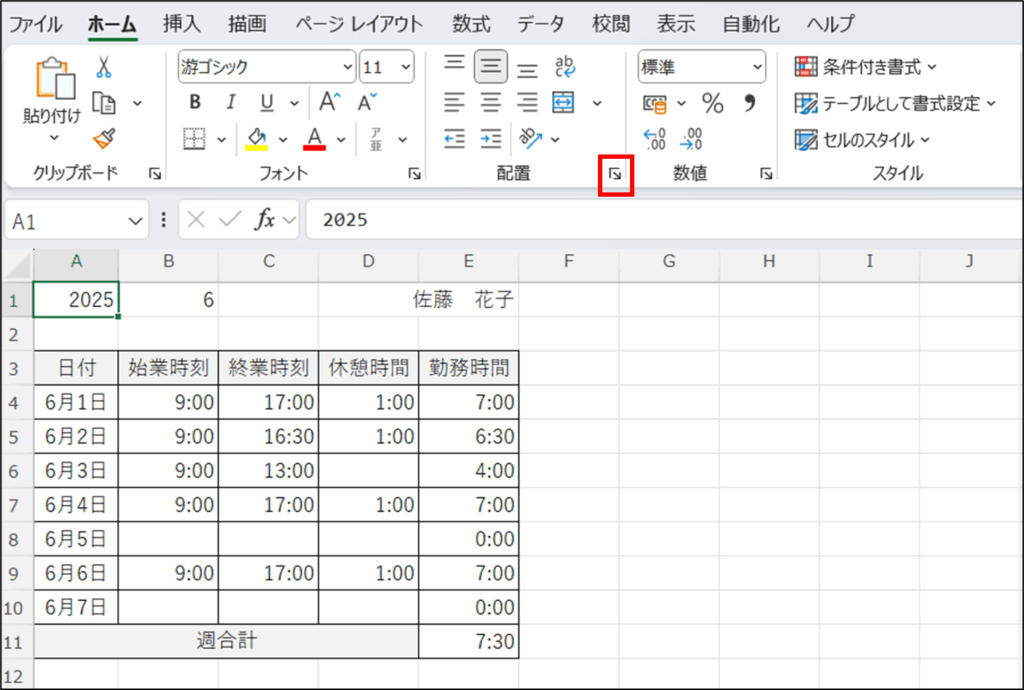Switch to the 挿入 tab
This screenshot has height=690, width=1024.
pos(182,24)
